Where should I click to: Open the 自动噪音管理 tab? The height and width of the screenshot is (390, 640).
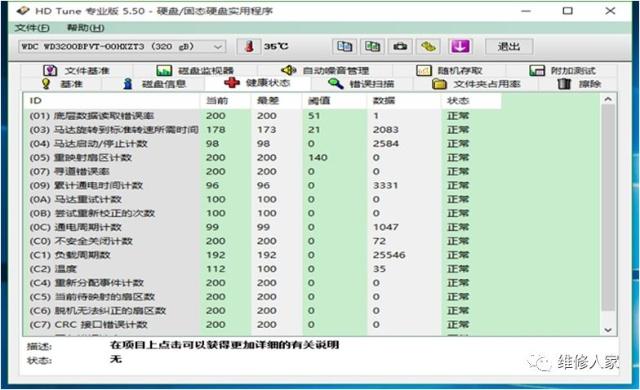coord(325,71)
